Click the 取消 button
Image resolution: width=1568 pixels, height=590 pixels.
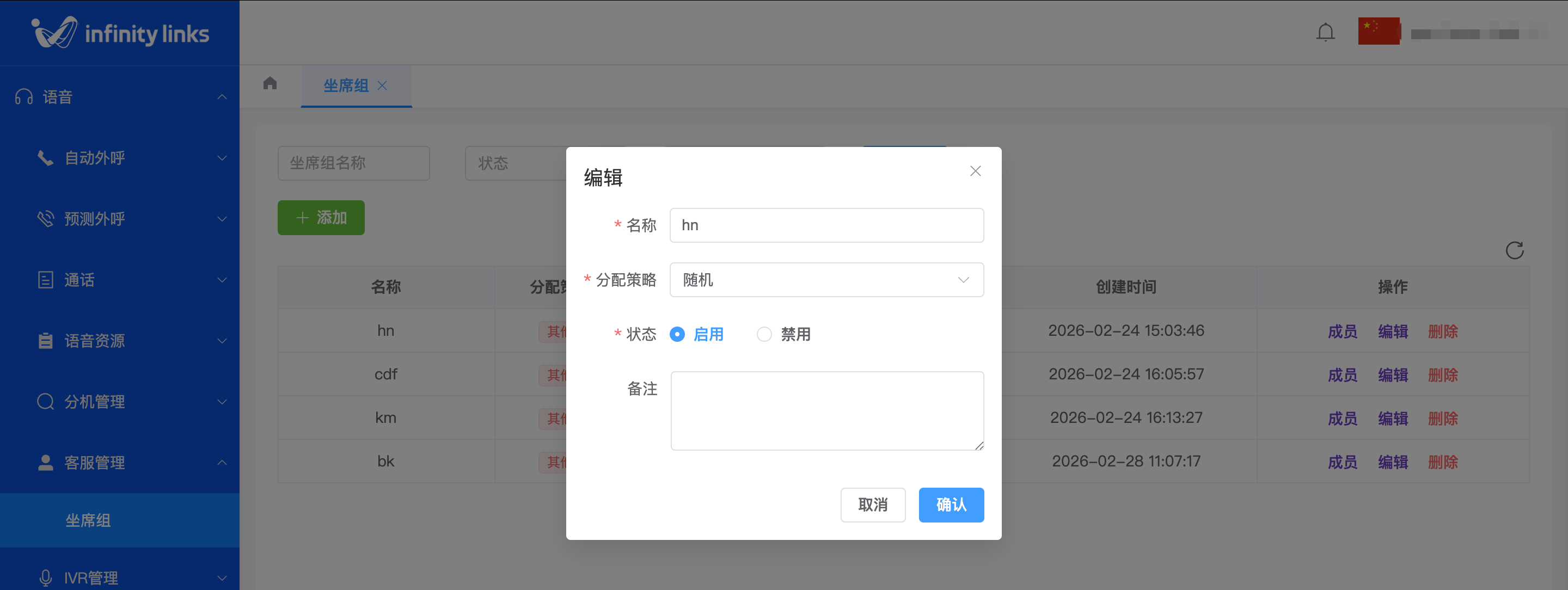(872, 505)
